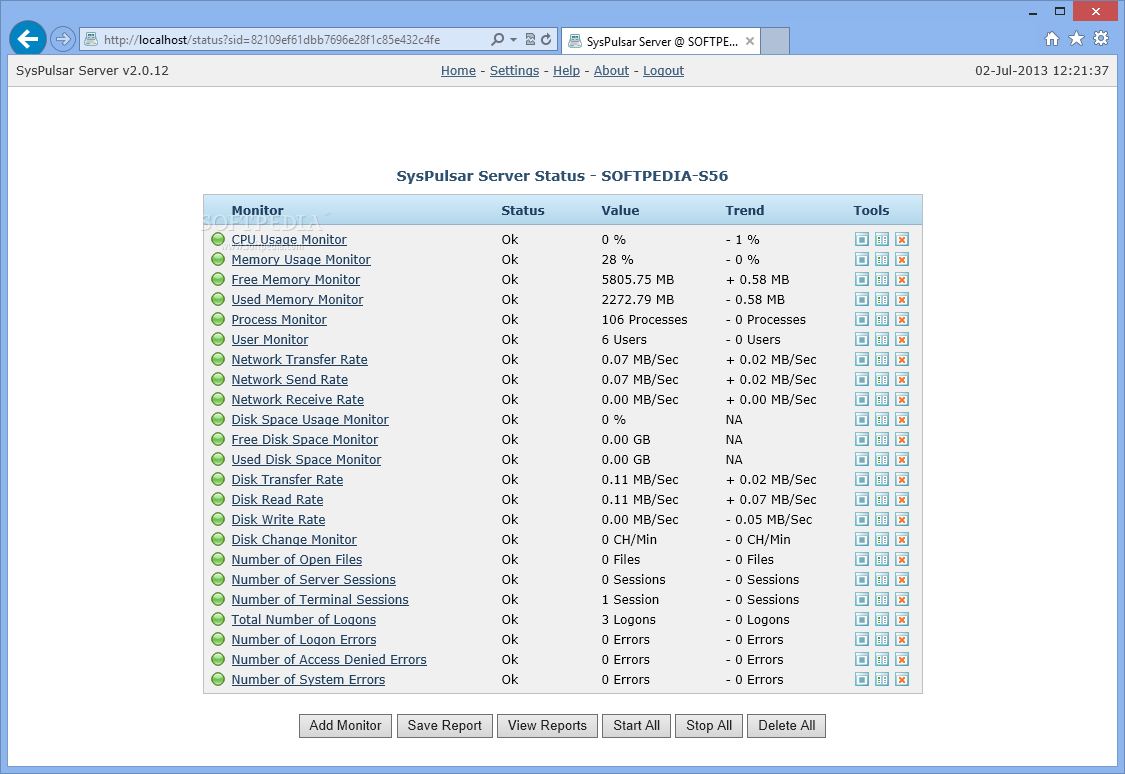Click the orange X icon for Disk Write Rate
The image size is (1125, 774).
pos(902,519)
